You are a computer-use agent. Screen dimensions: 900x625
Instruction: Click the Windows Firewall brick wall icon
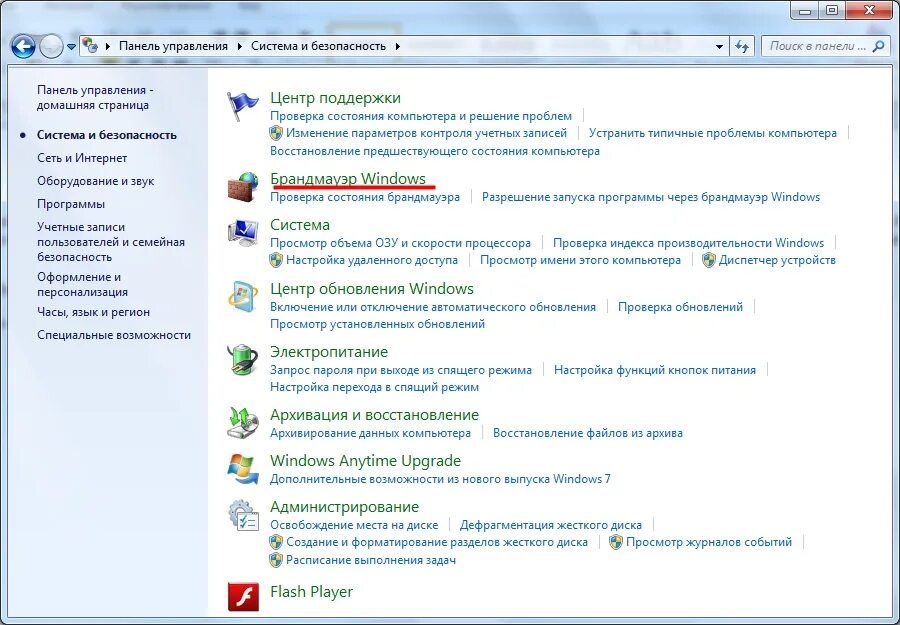click(x=243, y=187)
